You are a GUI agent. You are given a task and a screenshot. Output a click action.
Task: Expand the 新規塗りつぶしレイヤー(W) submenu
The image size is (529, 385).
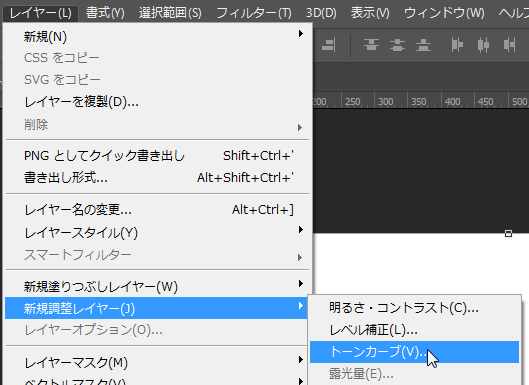click(157, 286)
